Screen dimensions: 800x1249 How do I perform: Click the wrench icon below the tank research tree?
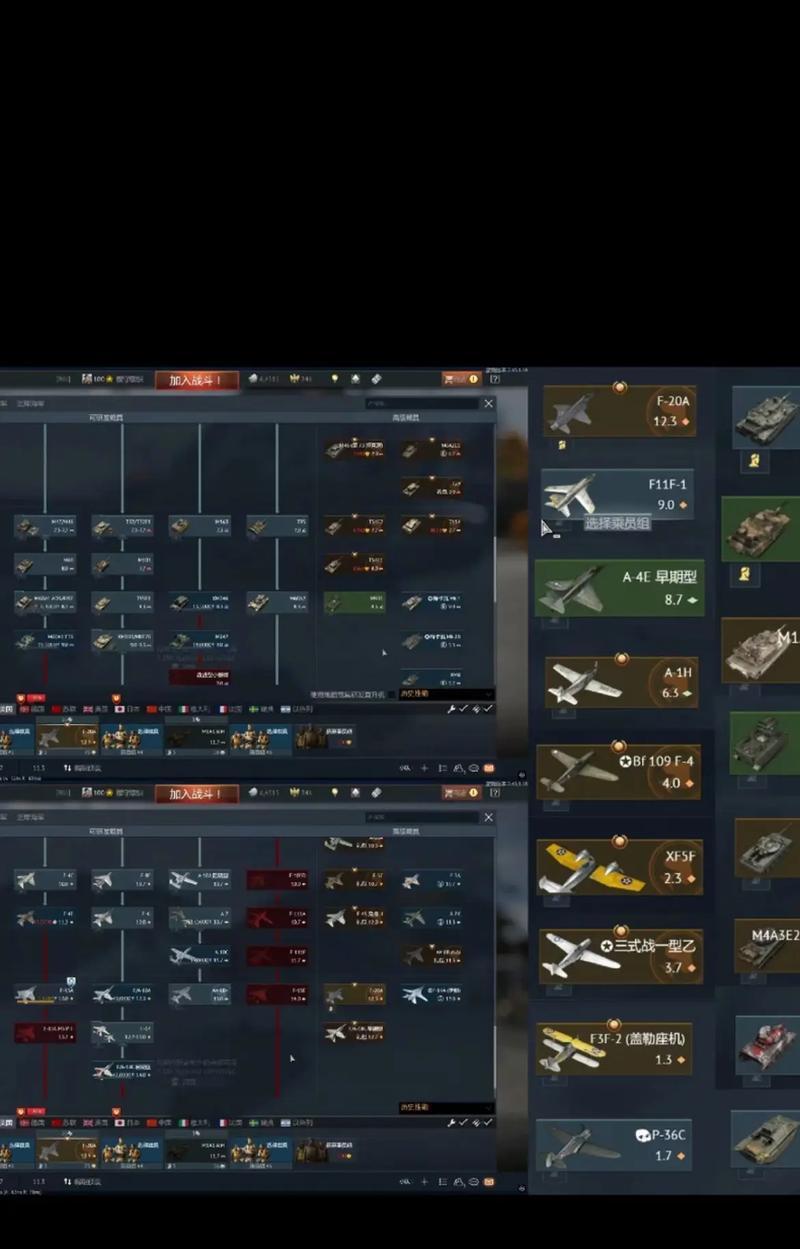click(x=452, y=708)
